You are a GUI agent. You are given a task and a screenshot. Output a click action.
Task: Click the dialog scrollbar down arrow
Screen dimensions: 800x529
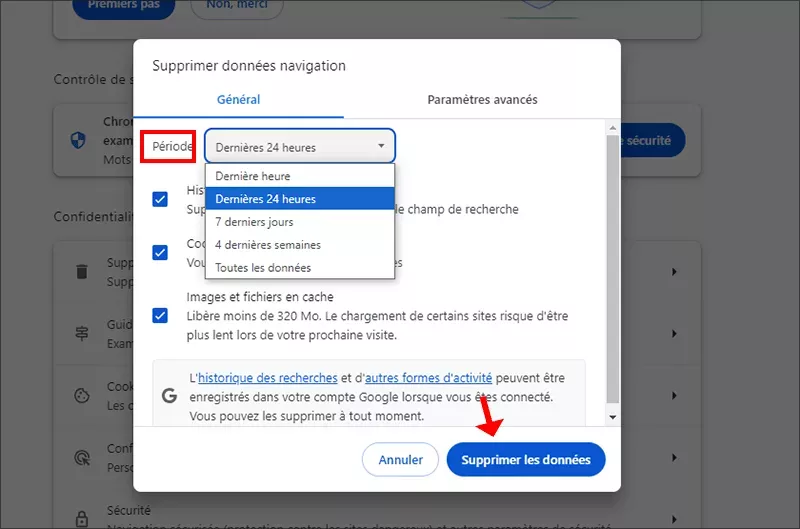coord(613,417)
